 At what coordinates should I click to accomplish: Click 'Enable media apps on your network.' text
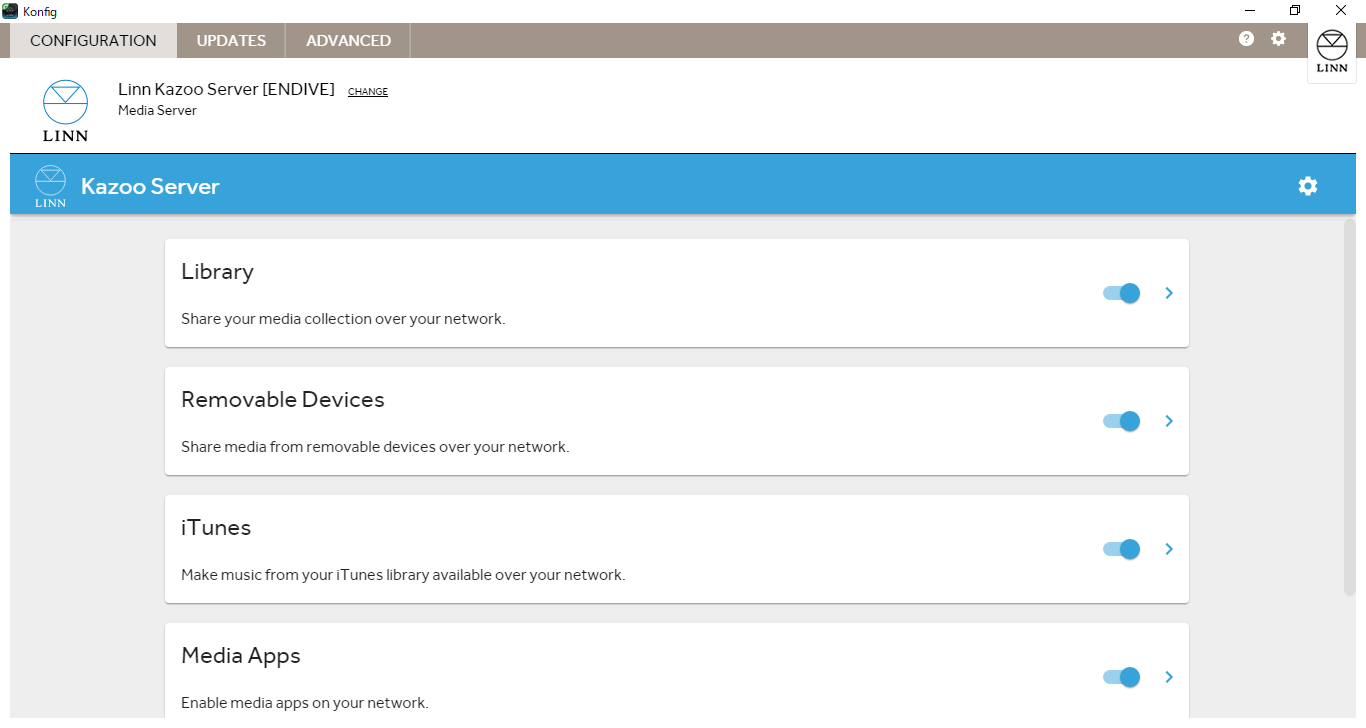click(x=305, y=703)
